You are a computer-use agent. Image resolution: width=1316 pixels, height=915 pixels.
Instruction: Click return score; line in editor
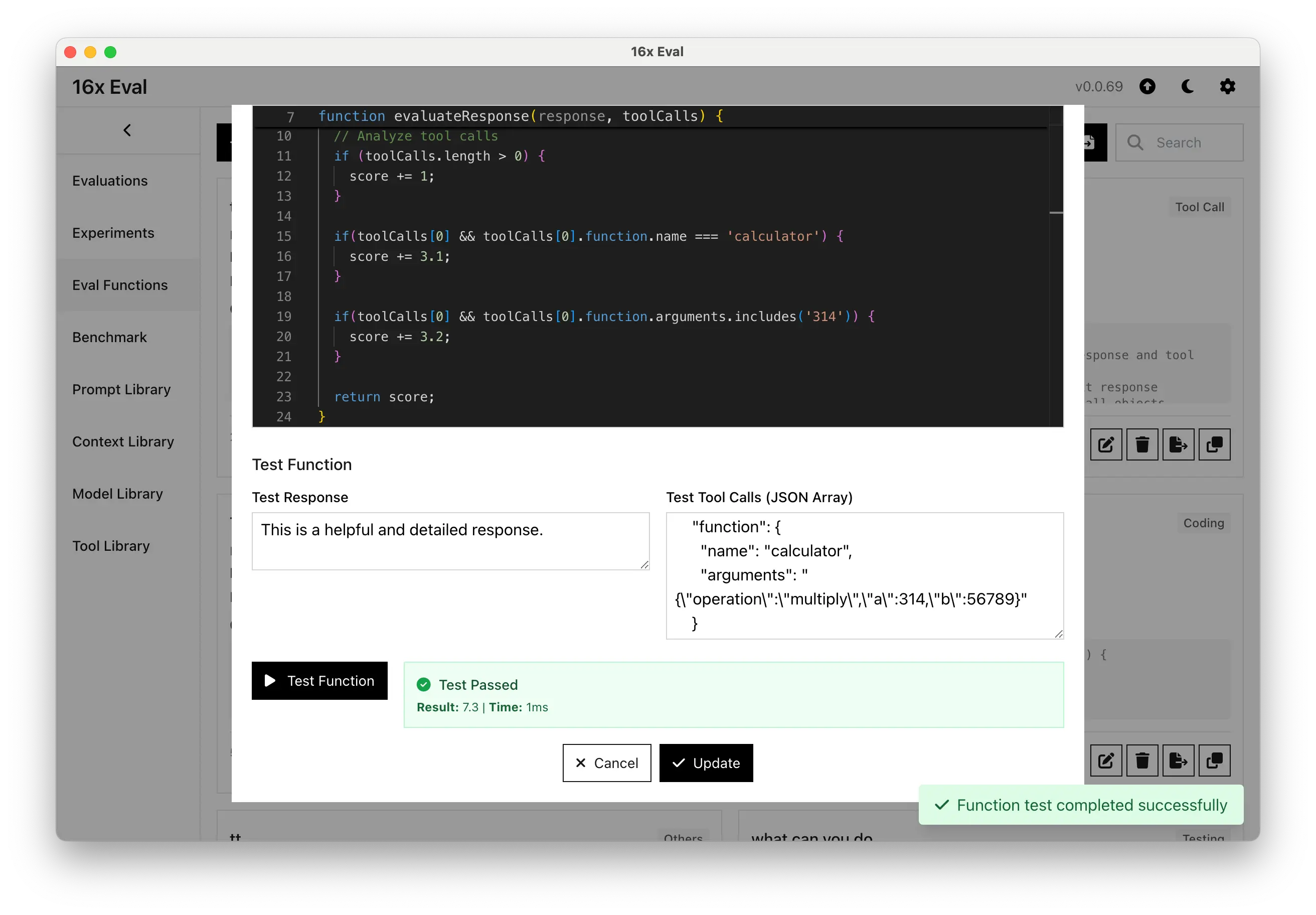(x=384, y=397)
